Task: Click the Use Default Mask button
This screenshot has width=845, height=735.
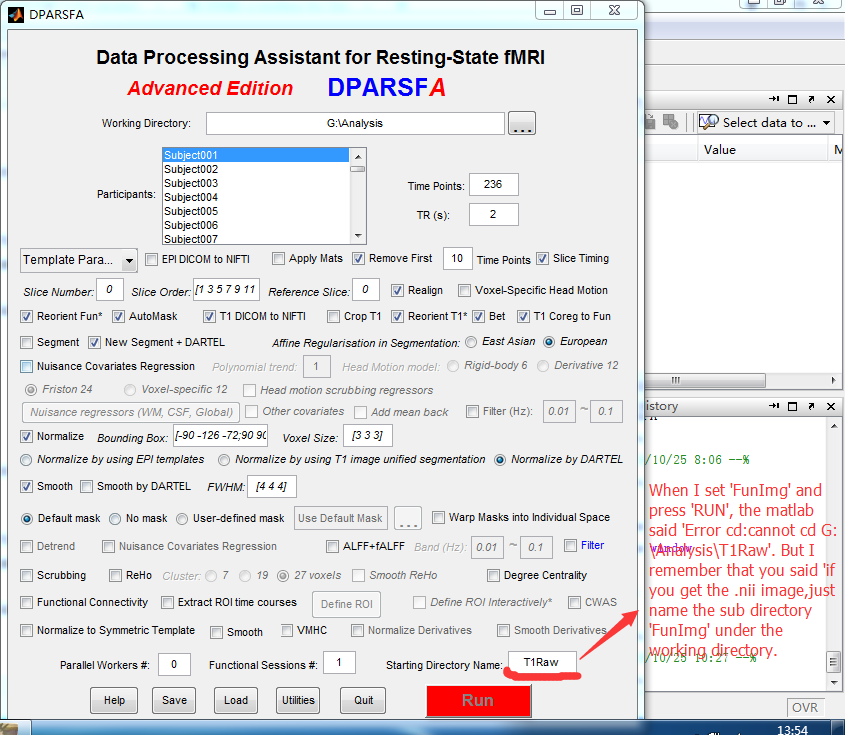Action: [341, 518]
